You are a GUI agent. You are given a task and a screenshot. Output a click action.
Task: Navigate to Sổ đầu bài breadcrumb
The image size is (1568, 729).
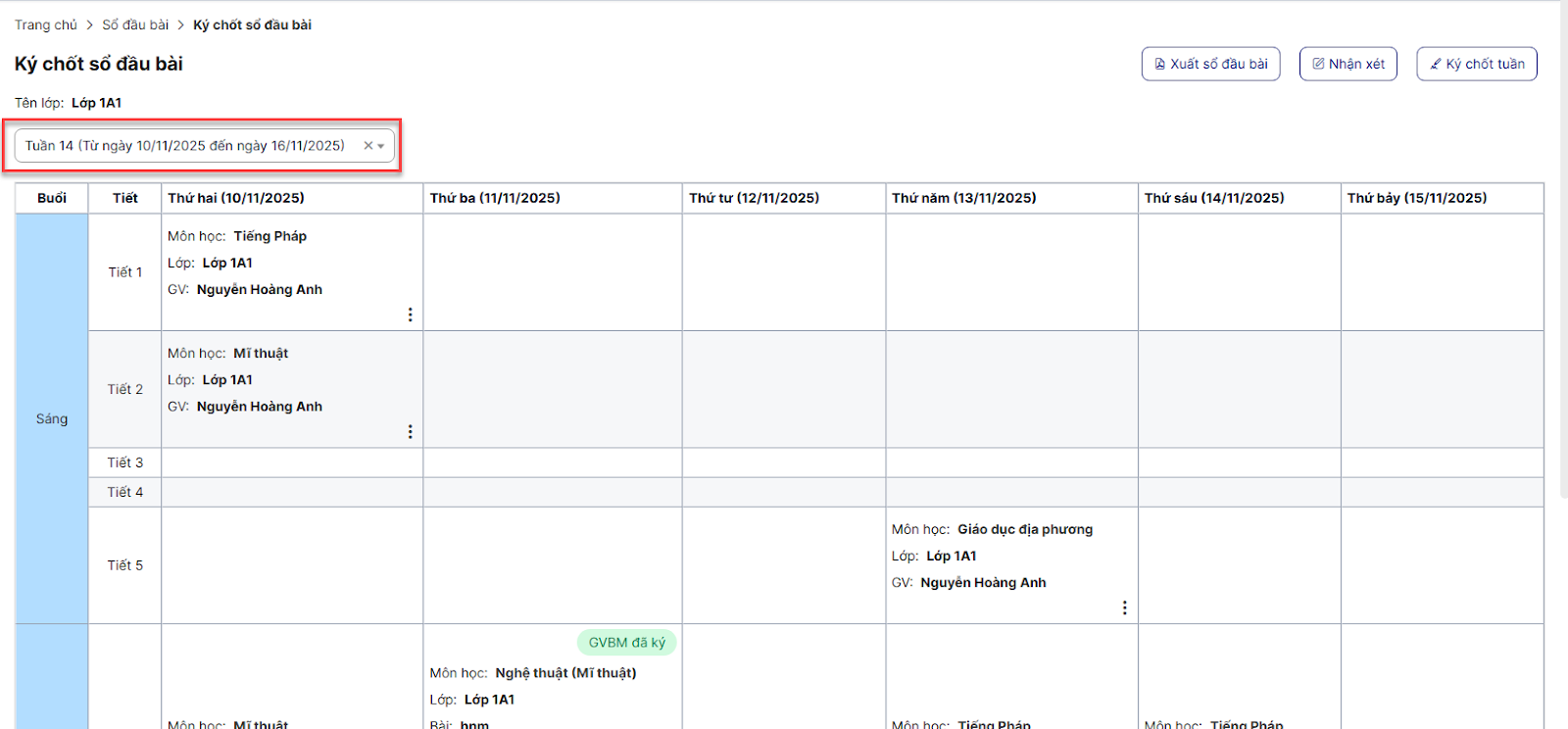click(x=135, y=24)
